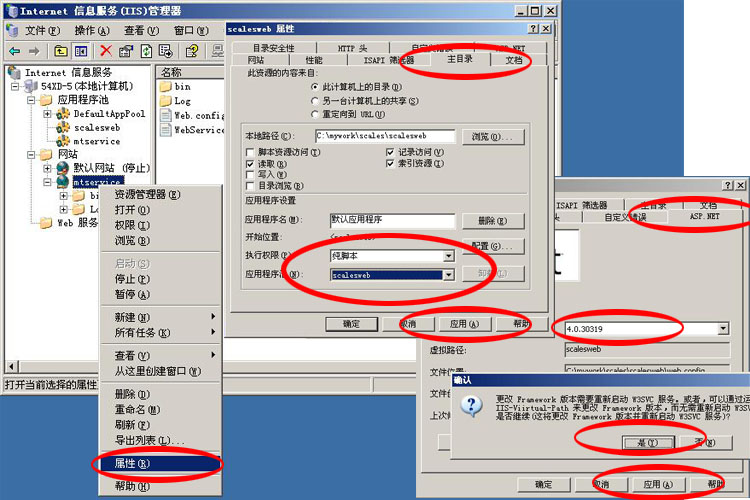Click 应用 in scalesweb 属性 dialog
The height and width of the screenshot is (500, 750).
coord(464,324)
